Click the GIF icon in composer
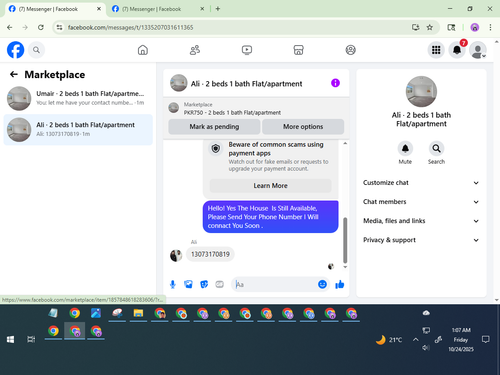 (x=219, y=284)
